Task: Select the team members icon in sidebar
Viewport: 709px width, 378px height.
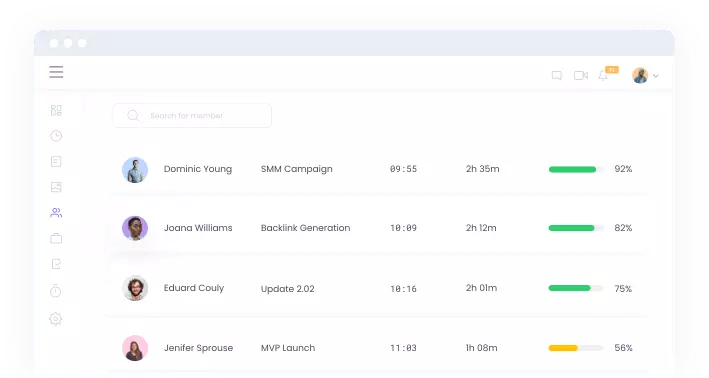Action: click(x=56, y=213)
